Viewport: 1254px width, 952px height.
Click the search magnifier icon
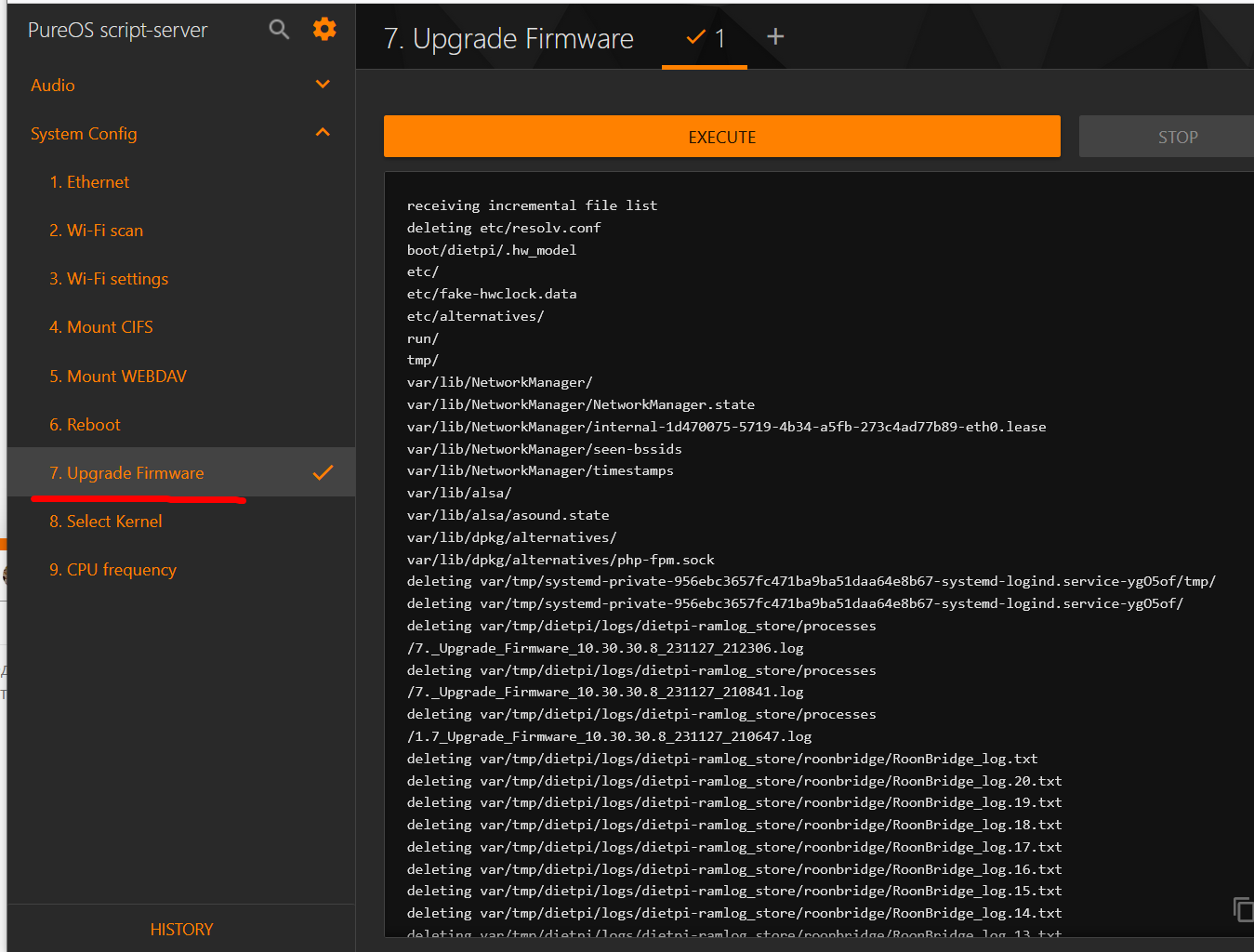[x=279, y=30]
